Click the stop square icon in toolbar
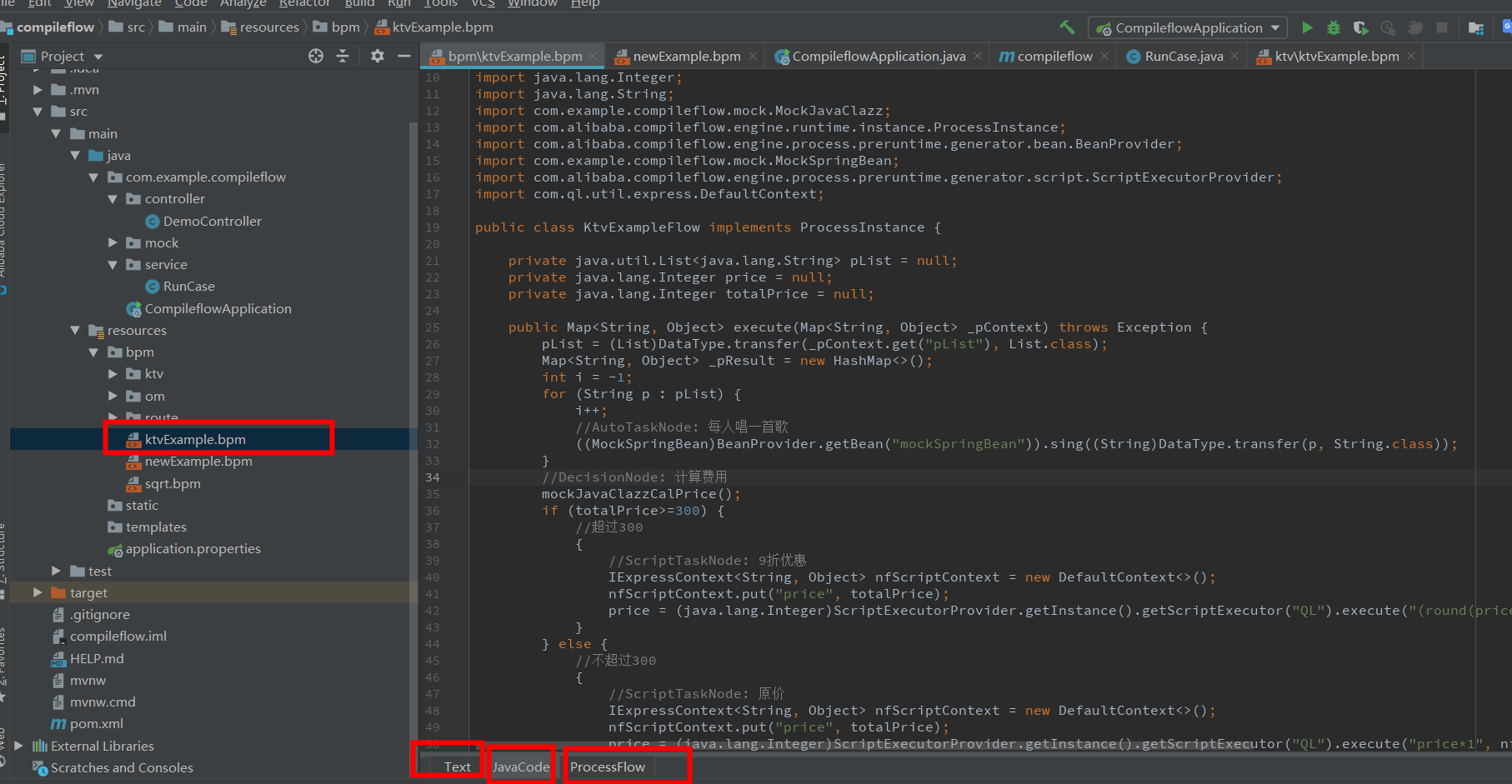1512x784 pixels. coord(1442,27)
